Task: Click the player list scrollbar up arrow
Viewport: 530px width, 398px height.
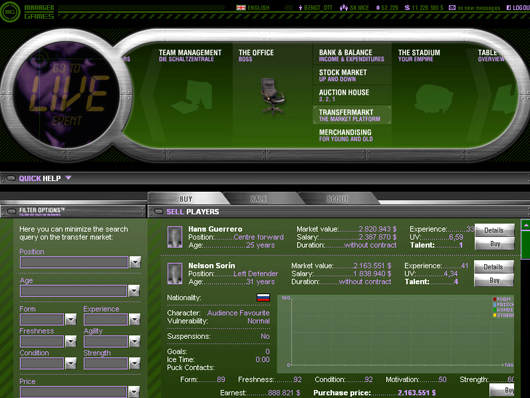Action: tap(526, 225)
